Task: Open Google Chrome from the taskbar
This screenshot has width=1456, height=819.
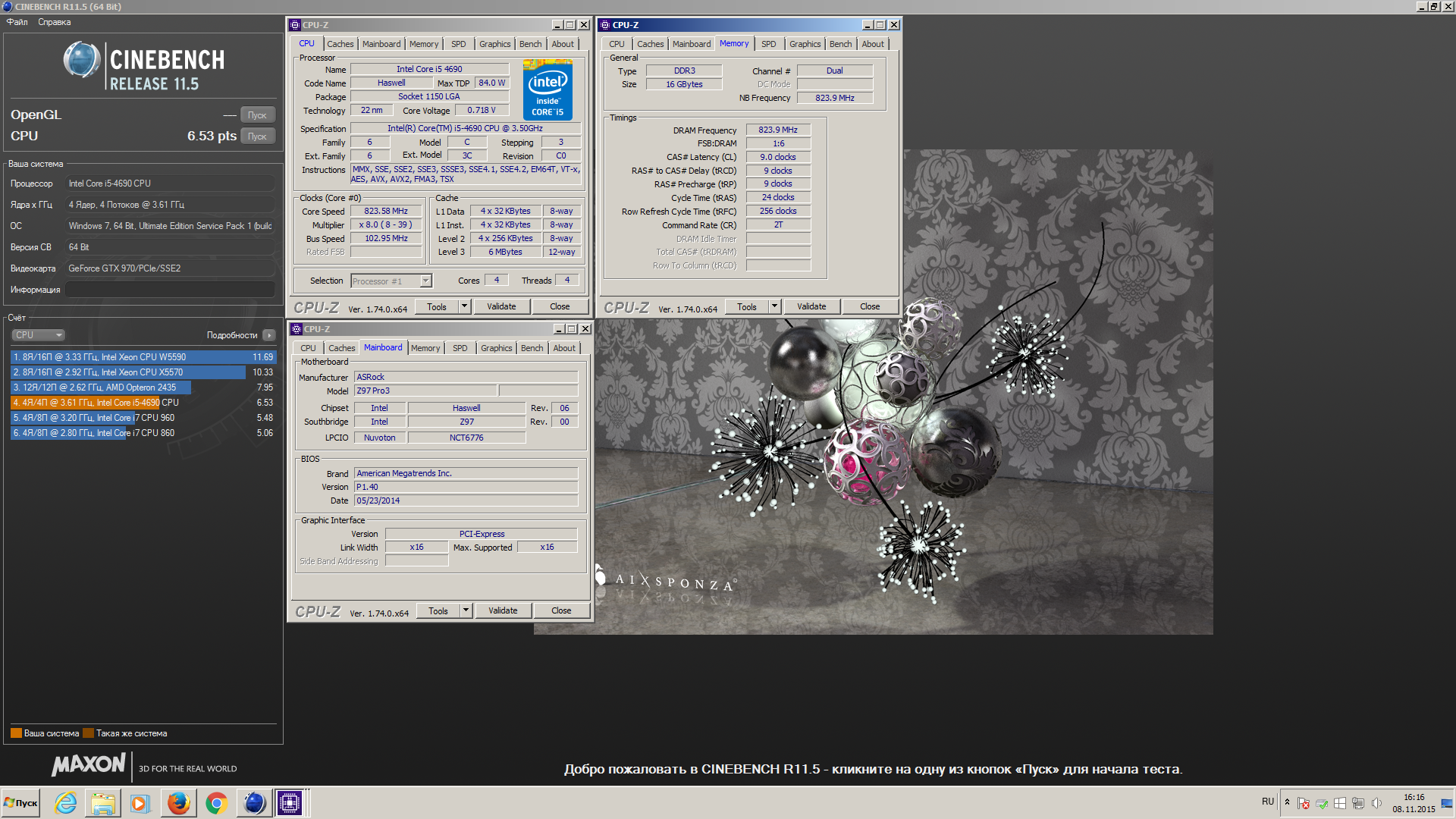Action: 216,803
